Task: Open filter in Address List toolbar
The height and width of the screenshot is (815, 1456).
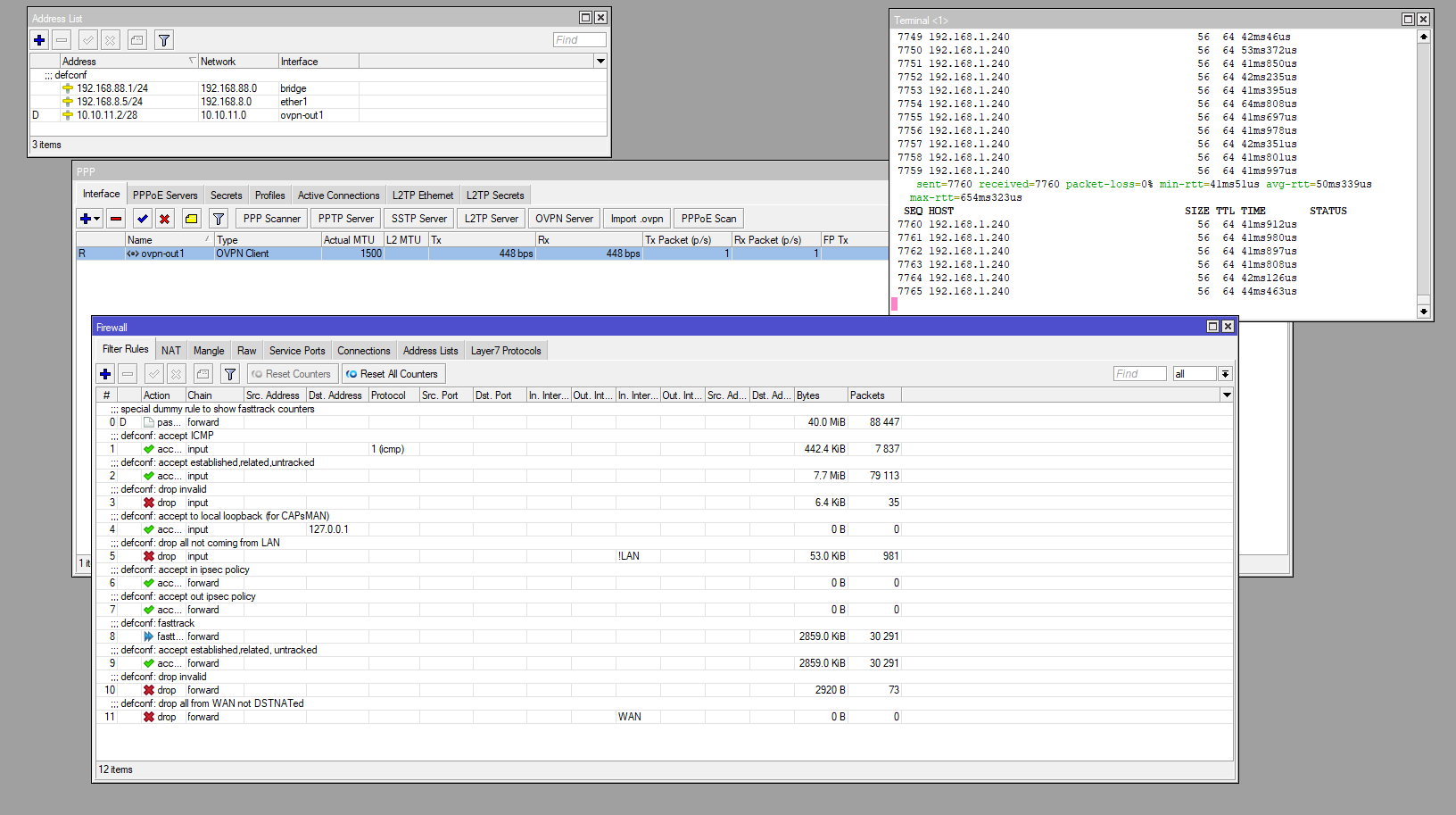Action: click(163, 40)
